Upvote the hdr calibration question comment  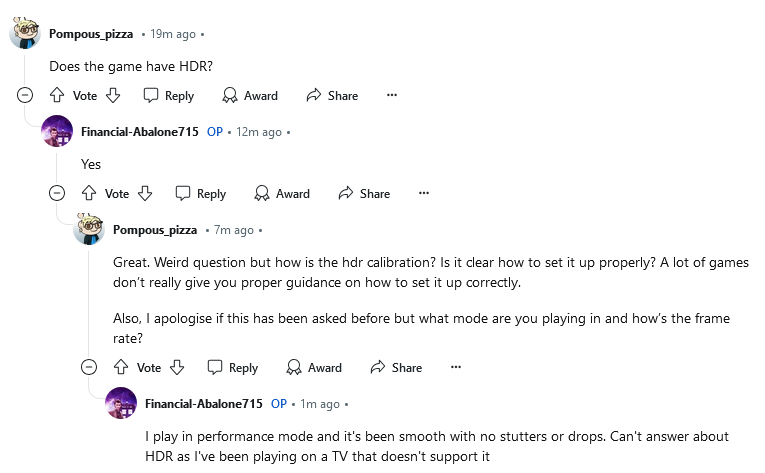tap(121, 367)
